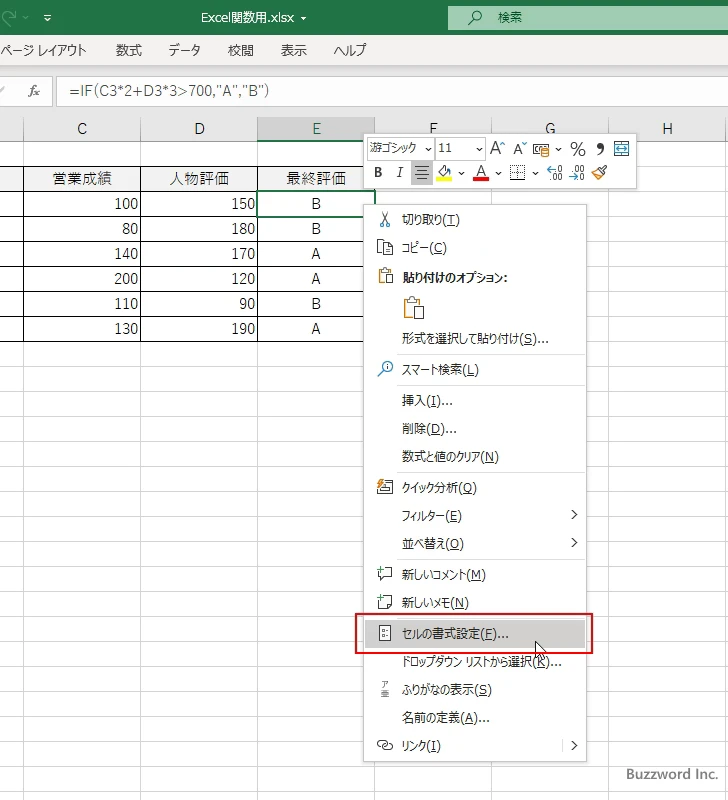The width and height of the screenshot is (728, 800).
Task: Select the cell containing 190
Action: [x=199, y=329]
